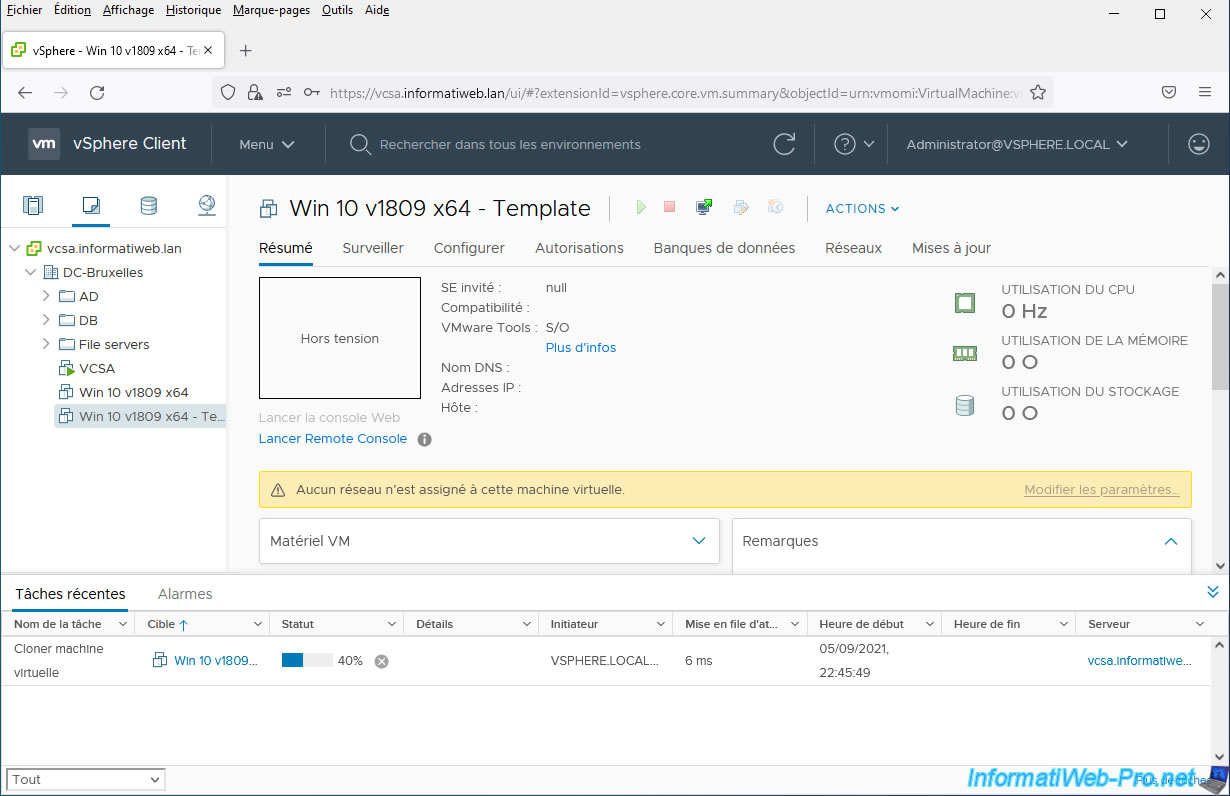The width and height of the screenshot is (1230, 796).
Task: Click Lancer Remote Console link
Action: tap(333, 439)
